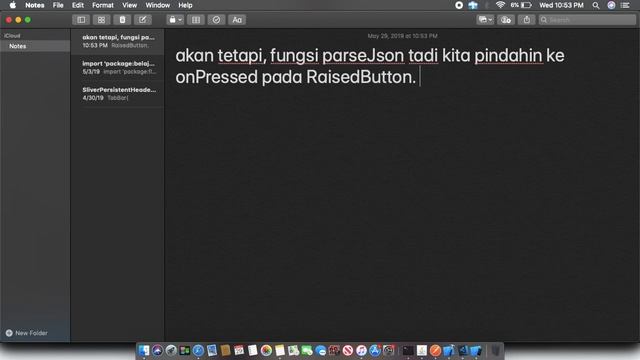The height and width of the screenshot is (360, 640).
Task: Select the 'SliverPersistentHeade...' note
Action: (x=118, y=93)
